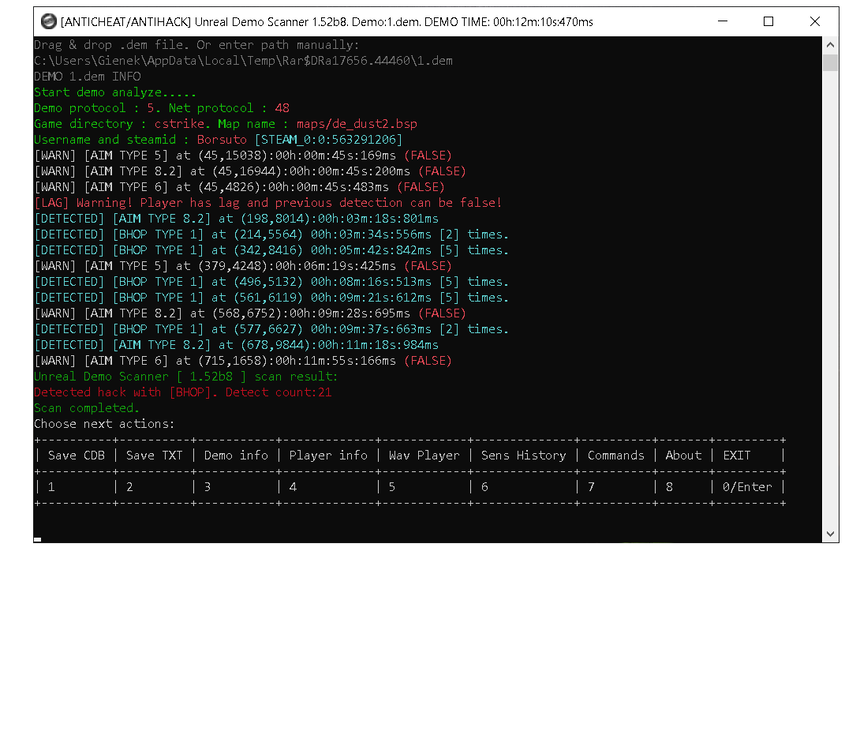This screenshot has width=860, height=750.
Task: Click the steamid "[STEAM_0:0:563291206]"
Action: pyautogui.click(x=328, y=140)
